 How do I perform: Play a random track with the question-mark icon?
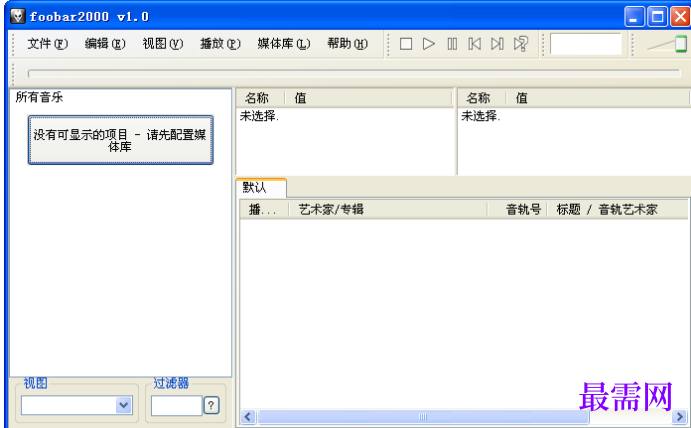[x=521, y=44]
